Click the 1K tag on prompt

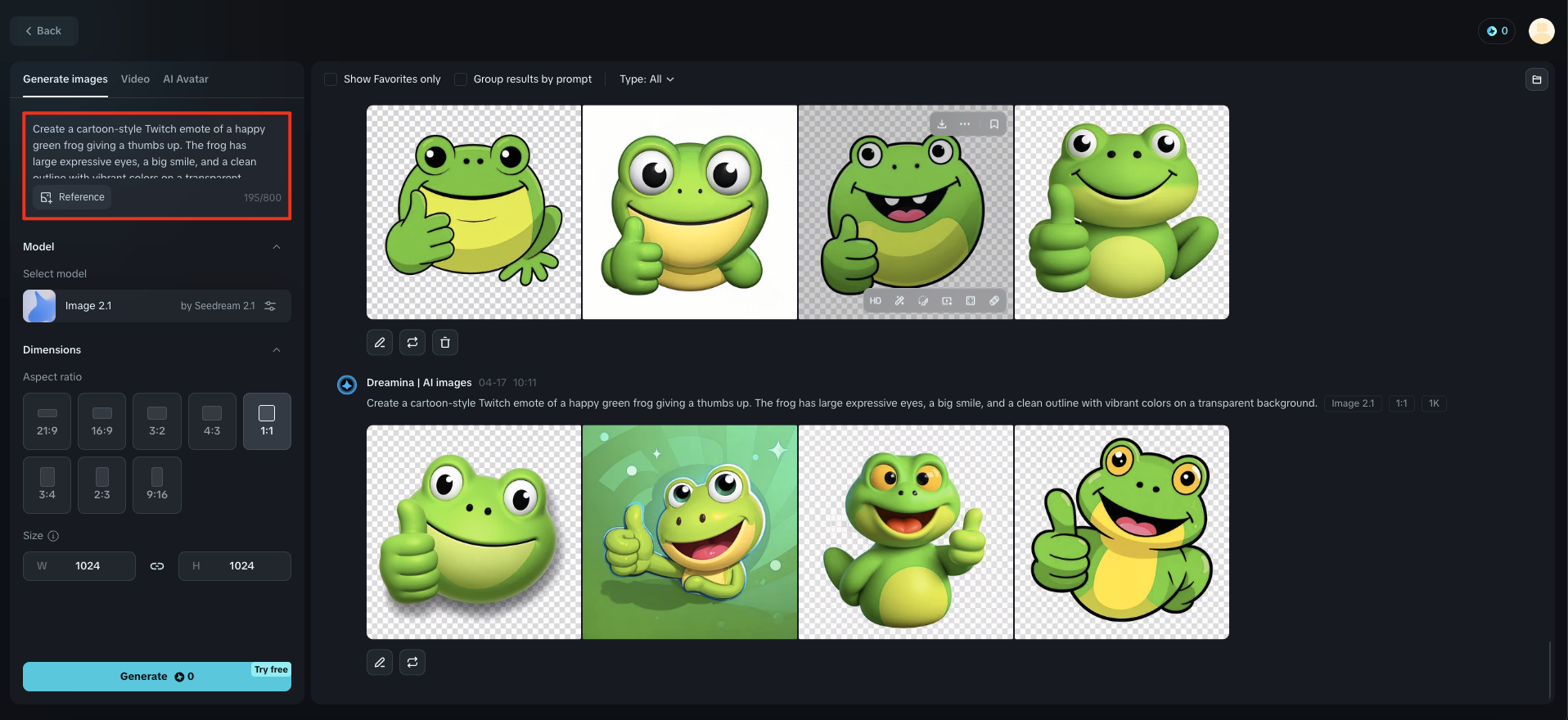pos(1434,403)
